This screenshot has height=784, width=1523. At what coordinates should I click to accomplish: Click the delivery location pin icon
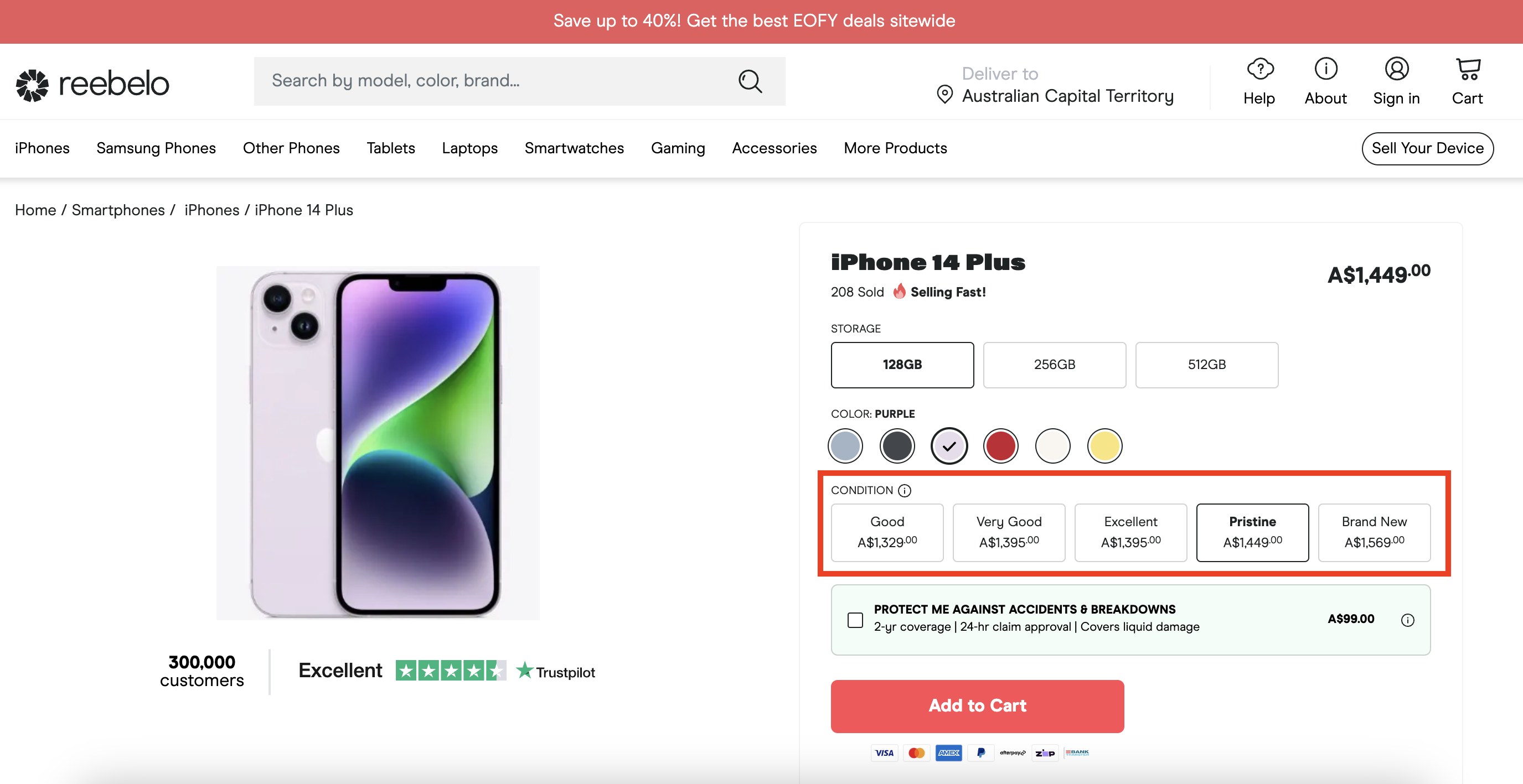[x=945, y=95]
